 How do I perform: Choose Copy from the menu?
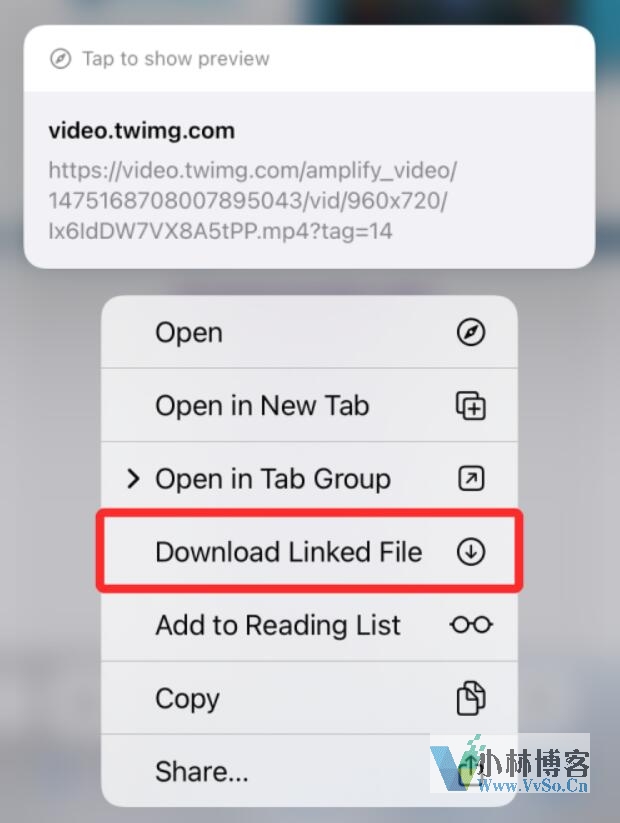pos(309,698)
